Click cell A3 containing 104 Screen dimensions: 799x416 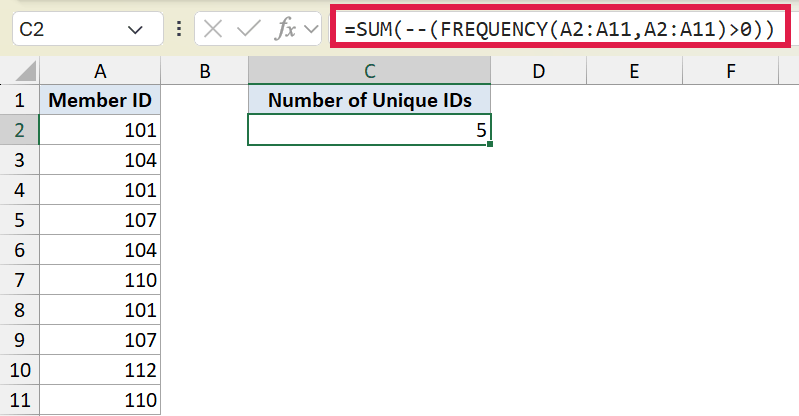[x=100, y=160]
